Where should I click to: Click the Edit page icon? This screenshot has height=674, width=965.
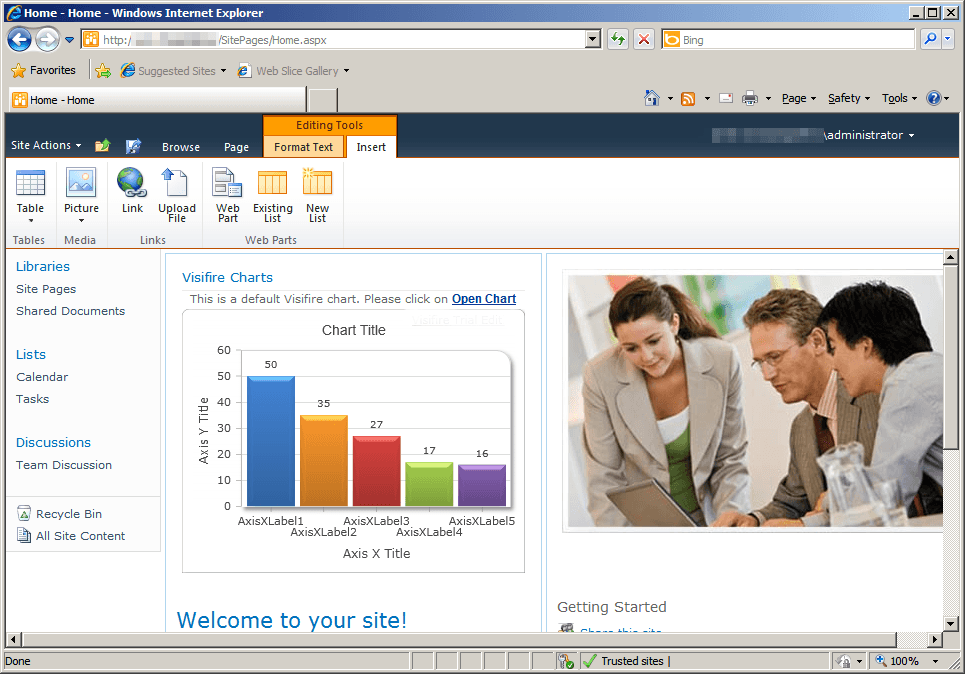coord(133,146)
